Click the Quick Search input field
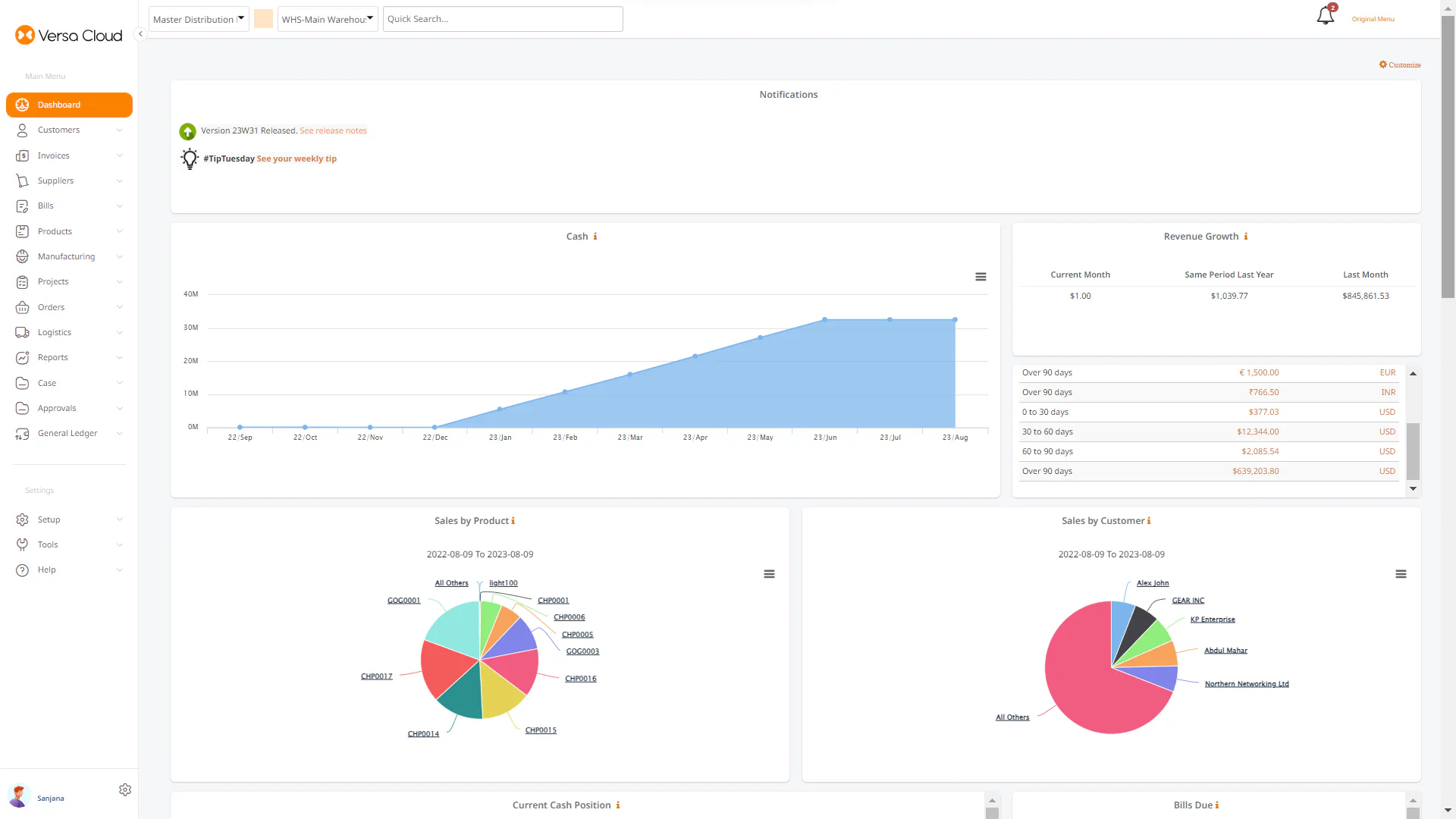 [x=502, y=19]
